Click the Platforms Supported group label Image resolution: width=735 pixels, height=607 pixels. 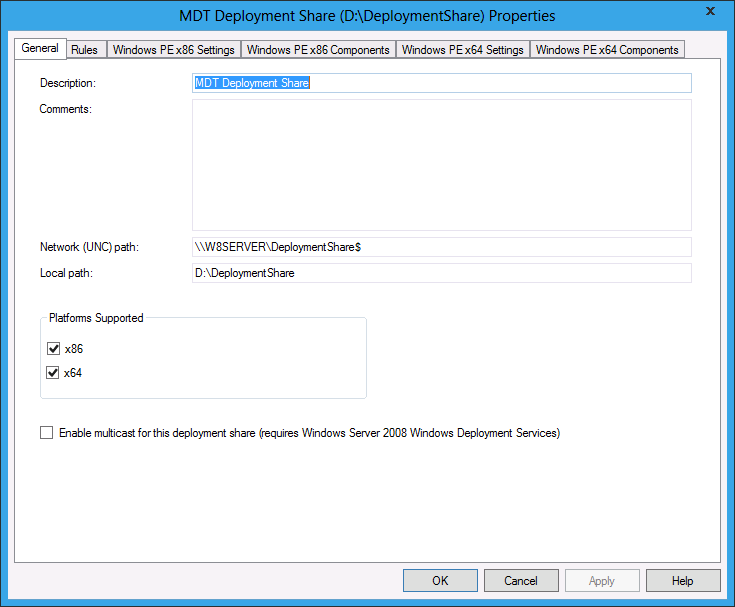pos(96,318)
